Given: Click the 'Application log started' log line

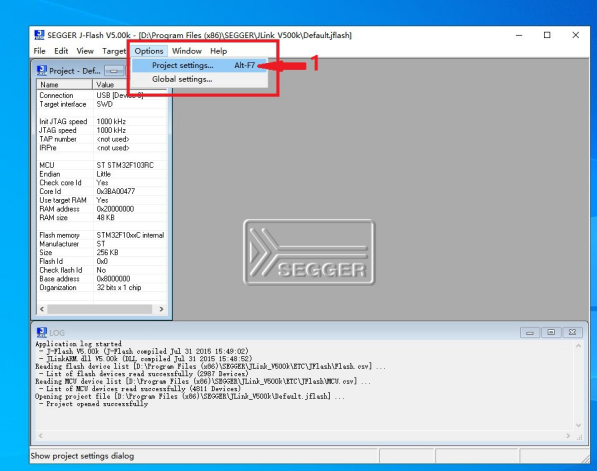Looking at the screenshot, I should (x=78, y=344).
